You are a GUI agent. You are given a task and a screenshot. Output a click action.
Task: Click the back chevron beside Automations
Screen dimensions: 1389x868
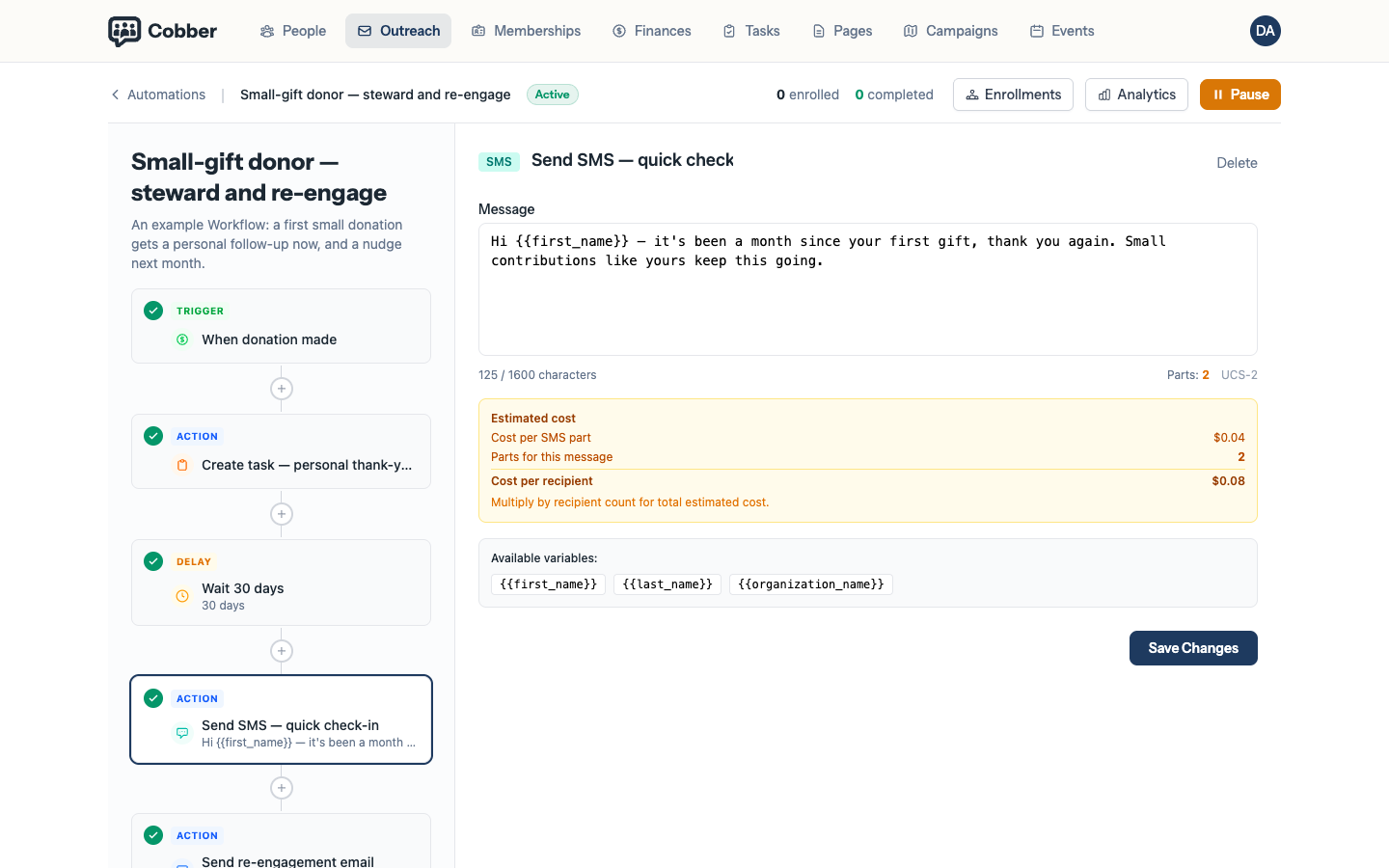(x=115, y=95)
